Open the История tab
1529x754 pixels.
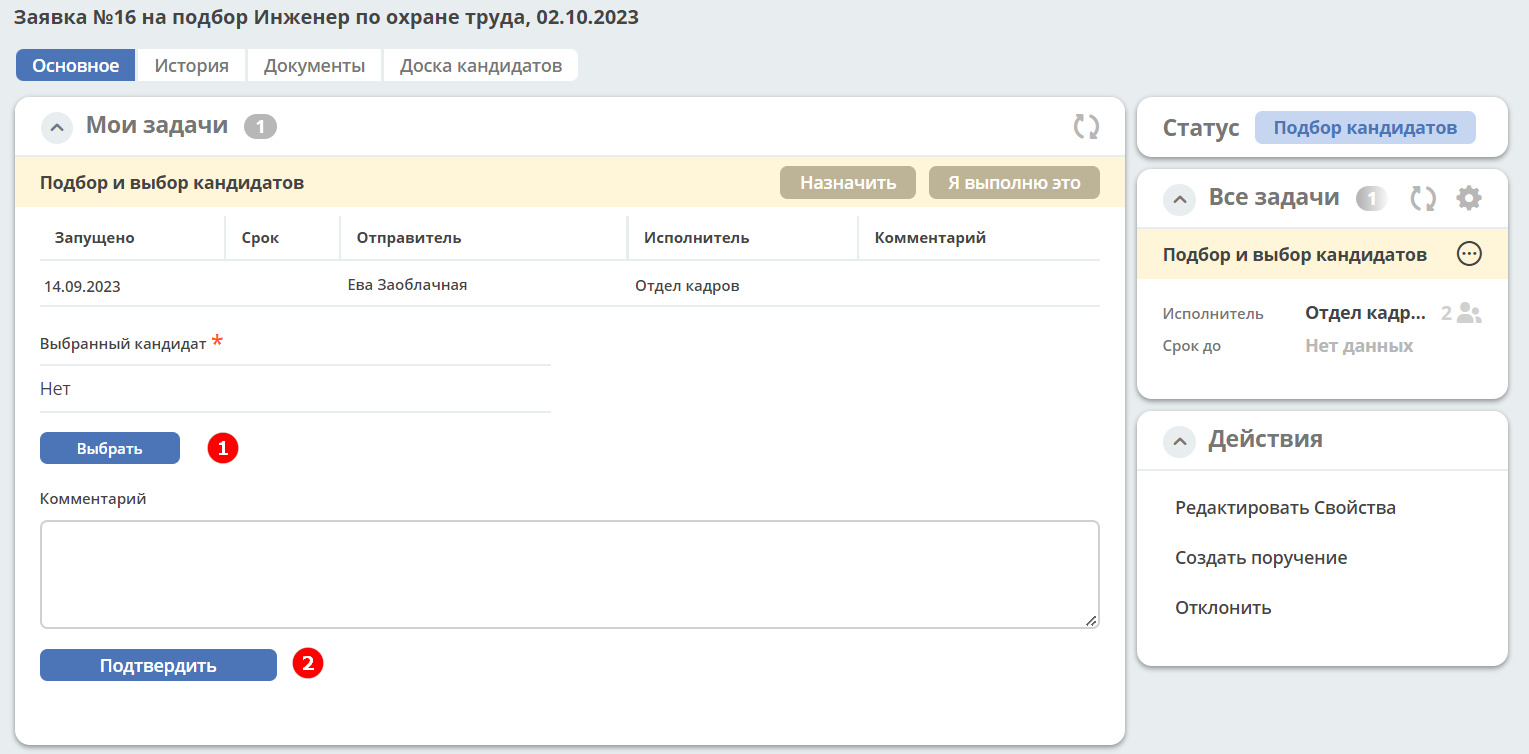tap(191, 66)
